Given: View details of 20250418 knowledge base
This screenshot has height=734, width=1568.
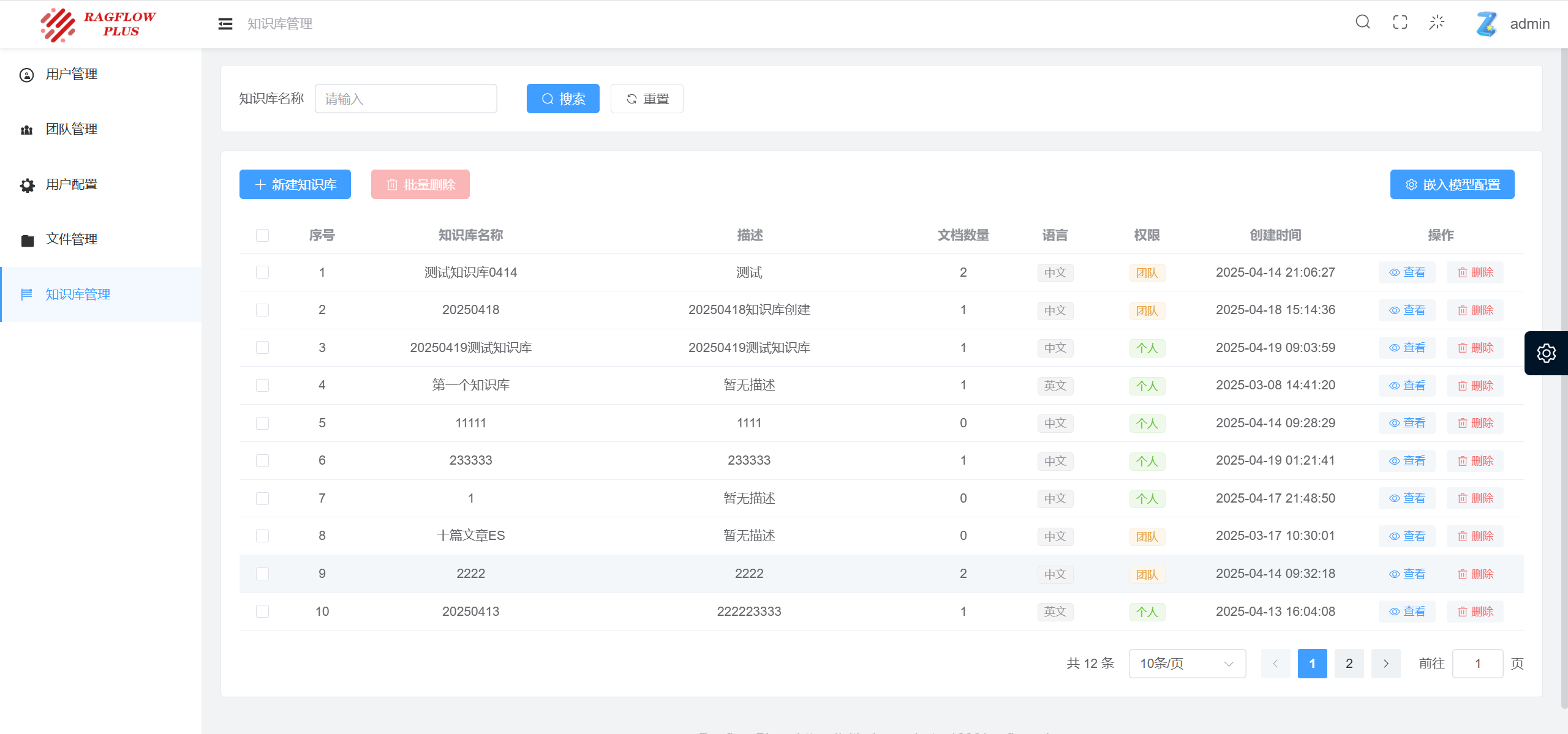Looking at the screenshot, I should pos(1407,310).
